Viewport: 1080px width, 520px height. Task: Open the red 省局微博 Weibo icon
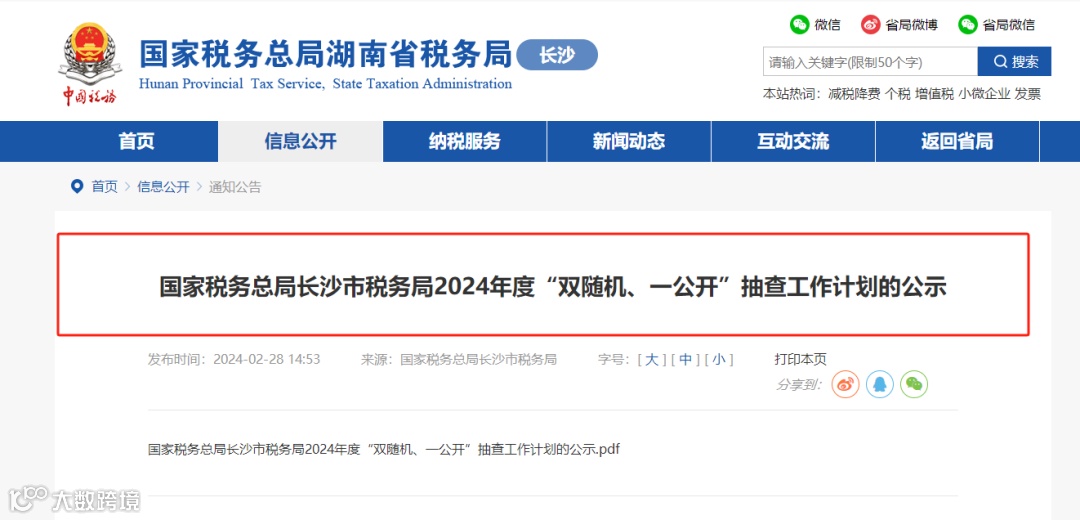[871, 25]
